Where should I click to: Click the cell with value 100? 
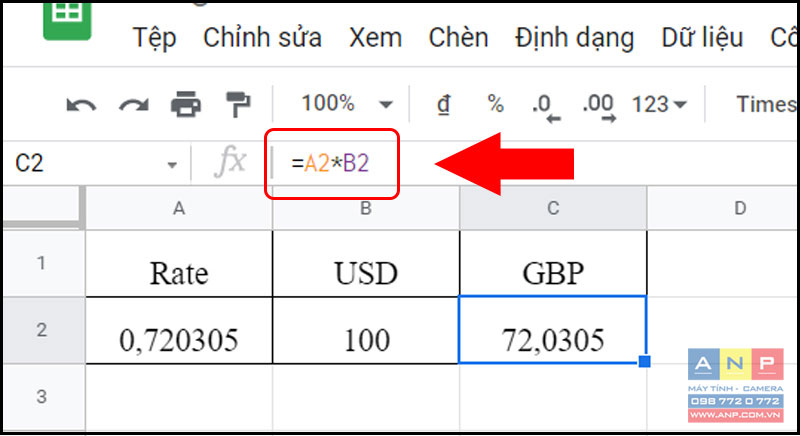(366, 330)
